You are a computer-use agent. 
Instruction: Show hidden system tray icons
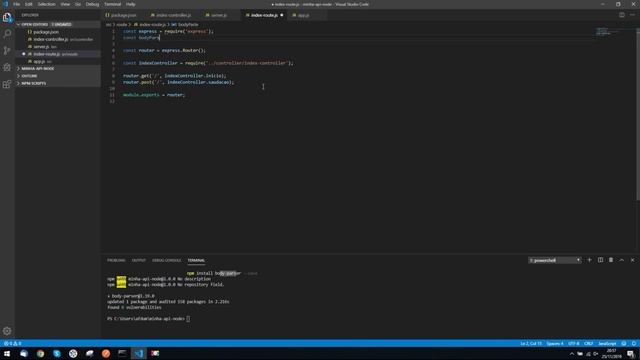[571, 354]
